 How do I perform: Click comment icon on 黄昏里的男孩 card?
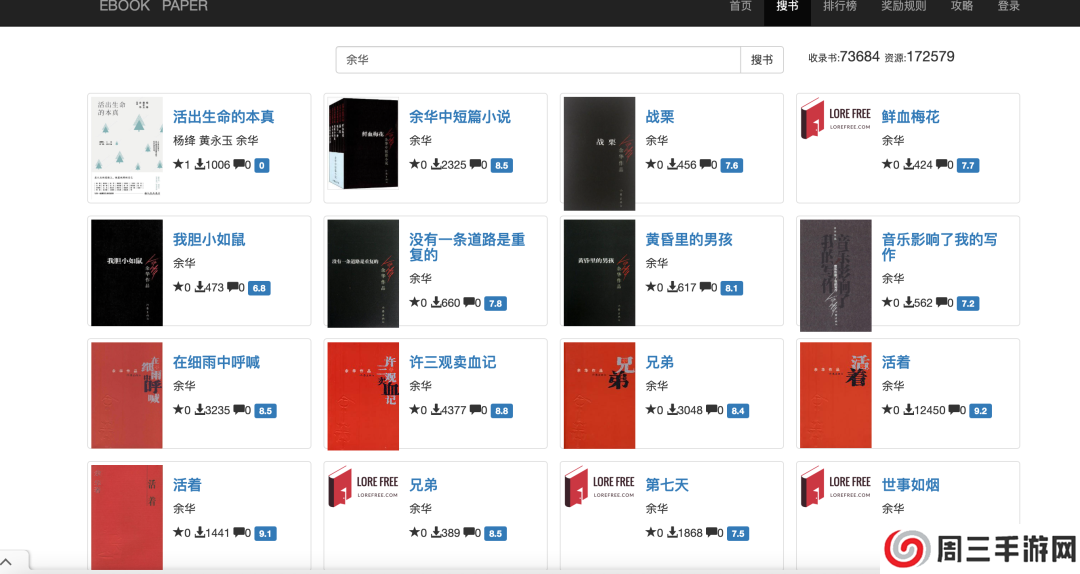tap(705, 287)
